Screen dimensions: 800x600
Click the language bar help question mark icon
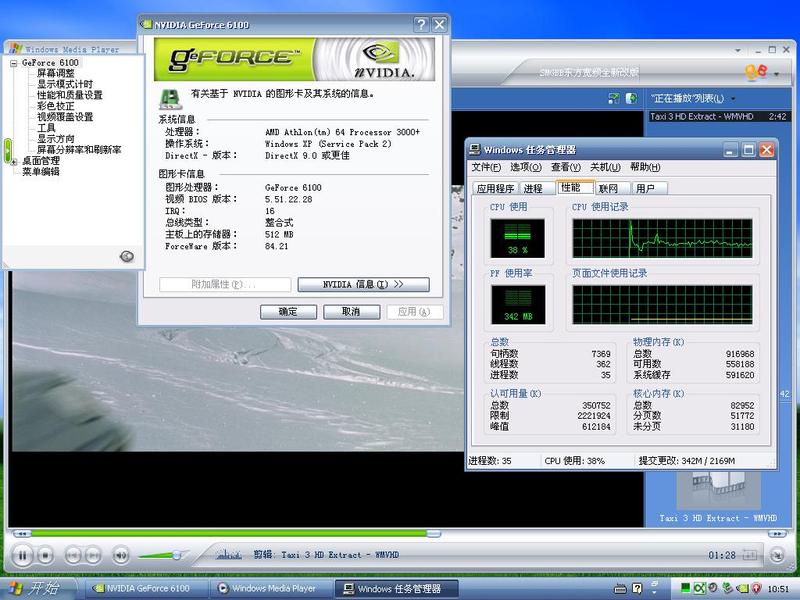point(637,589)
